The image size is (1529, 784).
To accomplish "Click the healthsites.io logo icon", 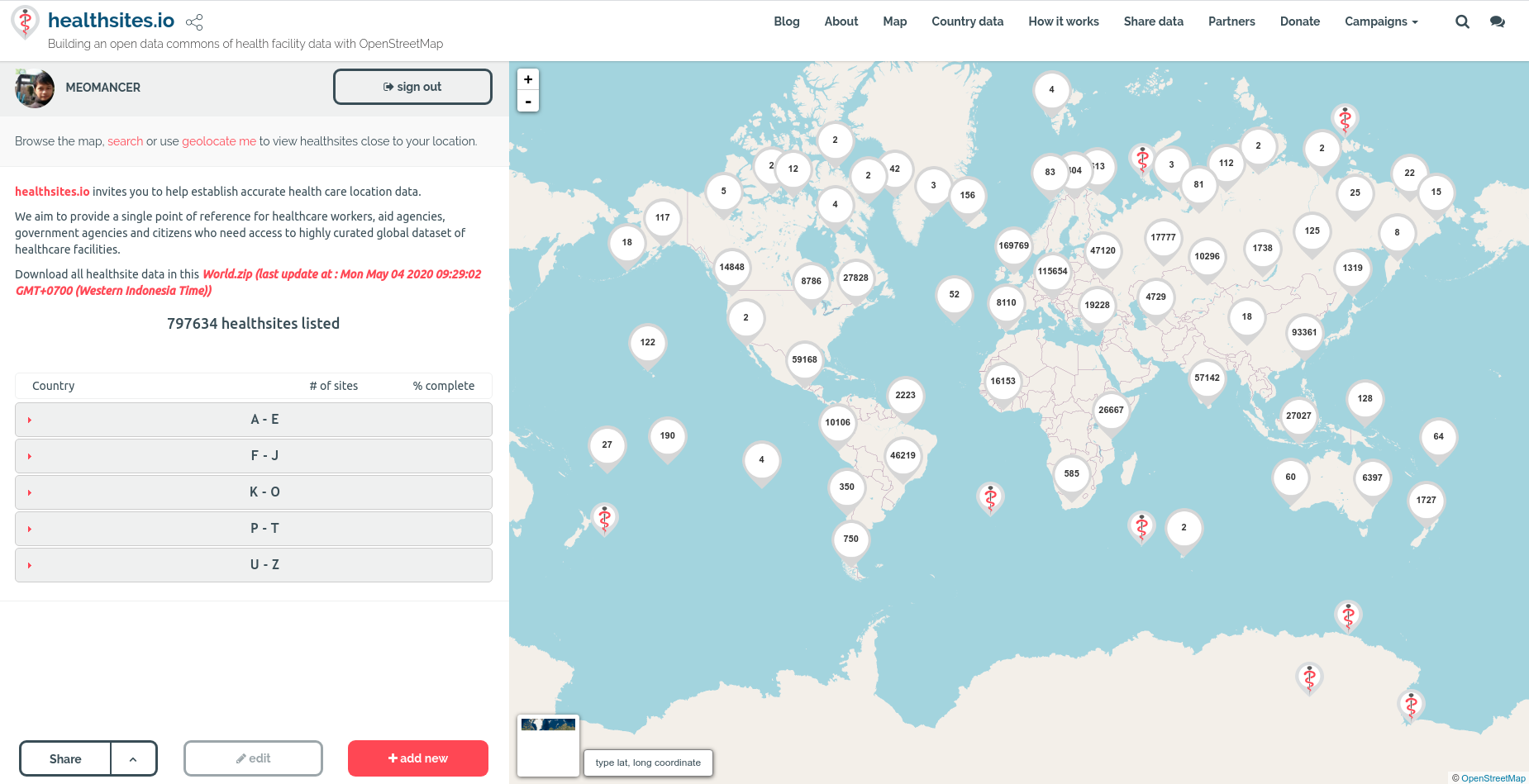I will (x=25, y=22).
